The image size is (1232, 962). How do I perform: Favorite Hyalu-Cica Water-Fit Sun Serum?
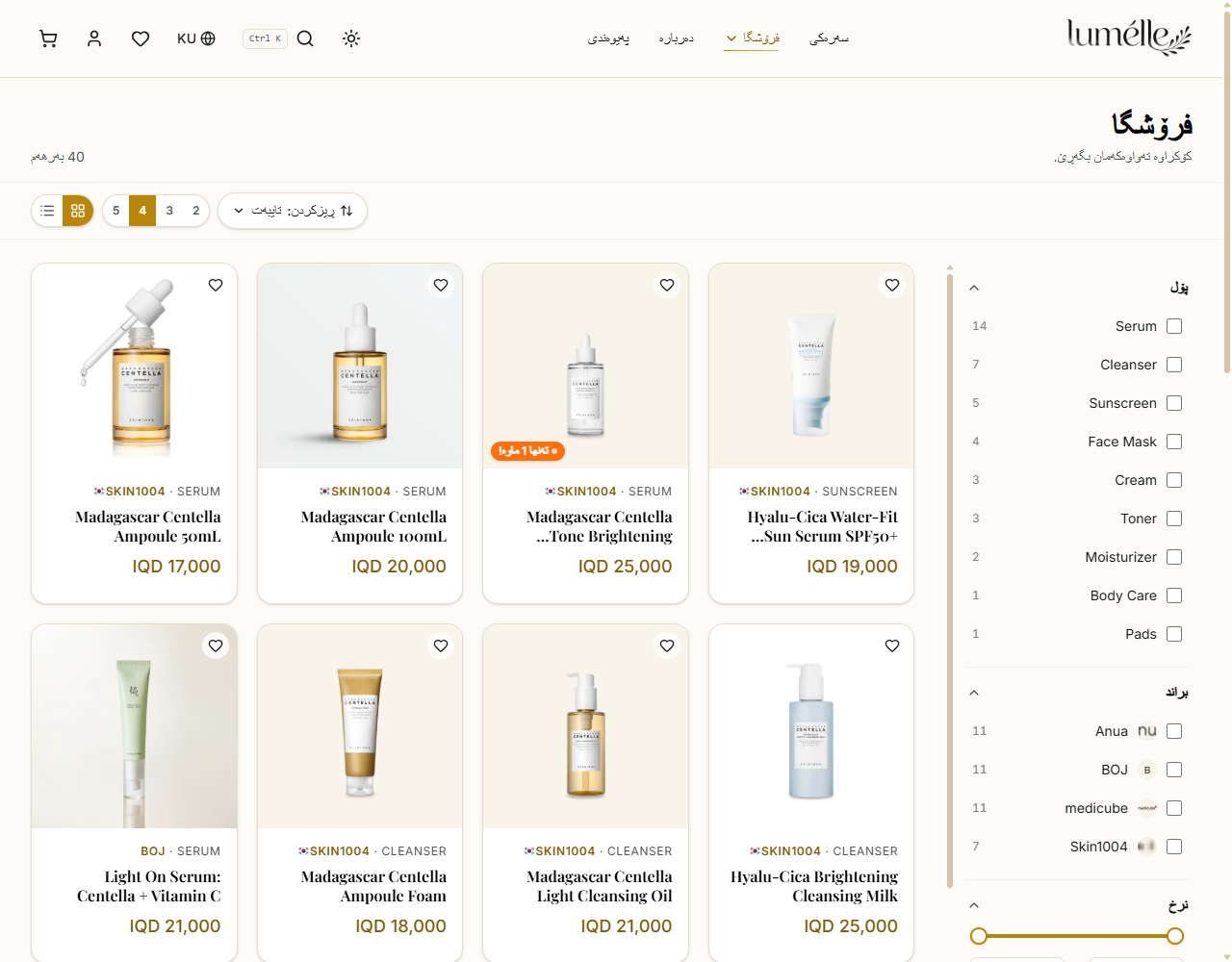(x=892, y=285)
